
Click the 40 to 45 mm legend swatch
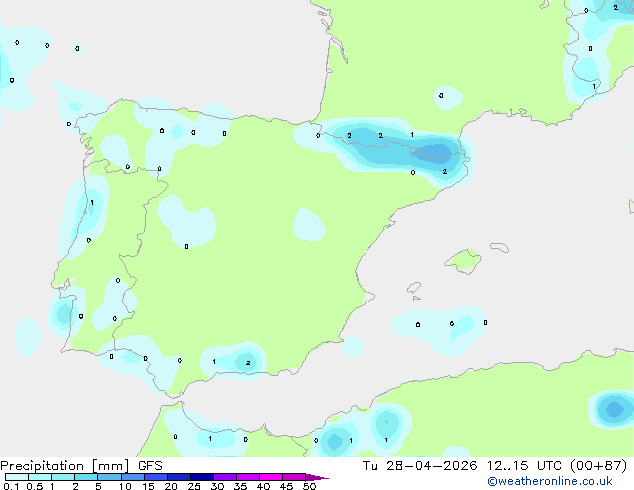pyautogui.click(x=271, y=477)
